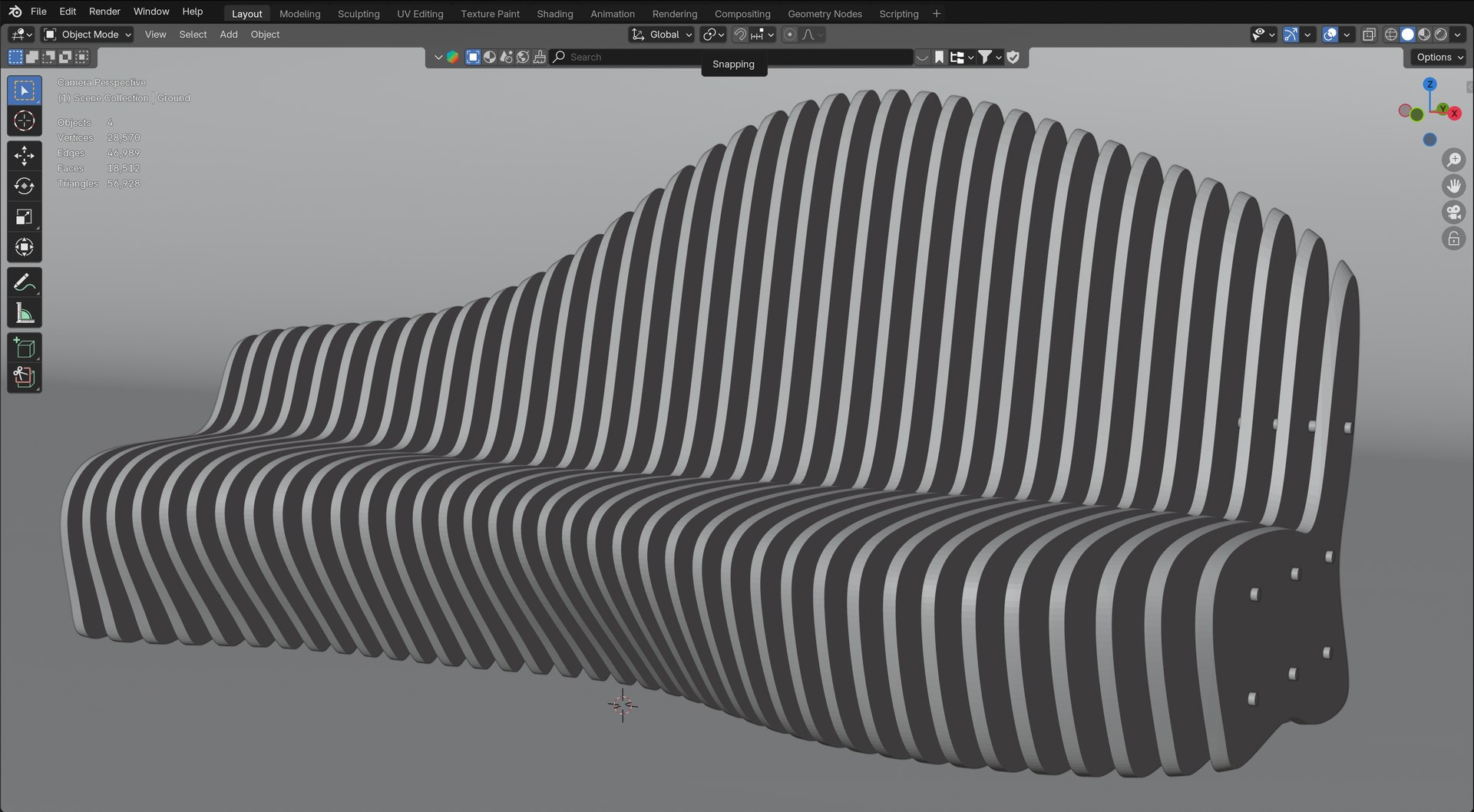The width and height of the screenshot is (1474, 812).
Task: Choose the Add Cube tool
Action: coord(24,348)
